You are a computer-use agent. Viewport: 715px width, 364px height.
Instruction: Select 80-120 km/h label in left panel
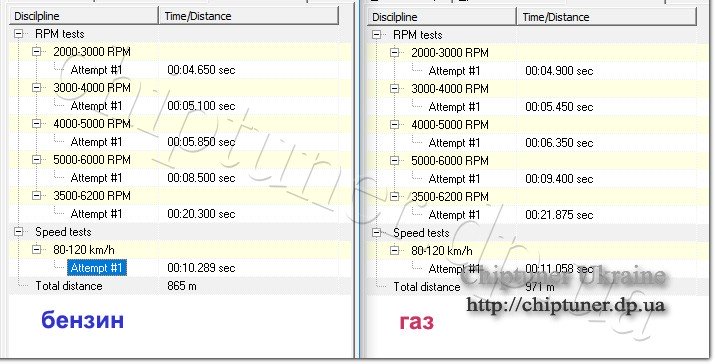(84, 250)
